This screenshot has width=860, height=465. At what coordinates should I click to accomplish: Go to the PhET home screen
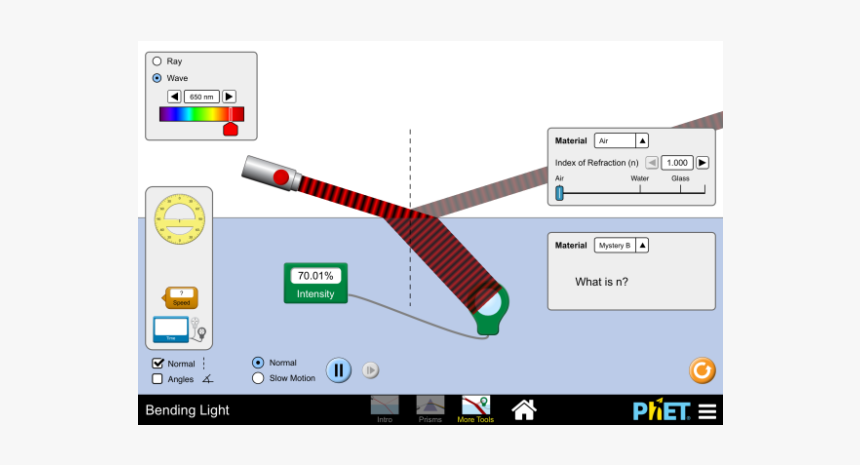(524, 409)
